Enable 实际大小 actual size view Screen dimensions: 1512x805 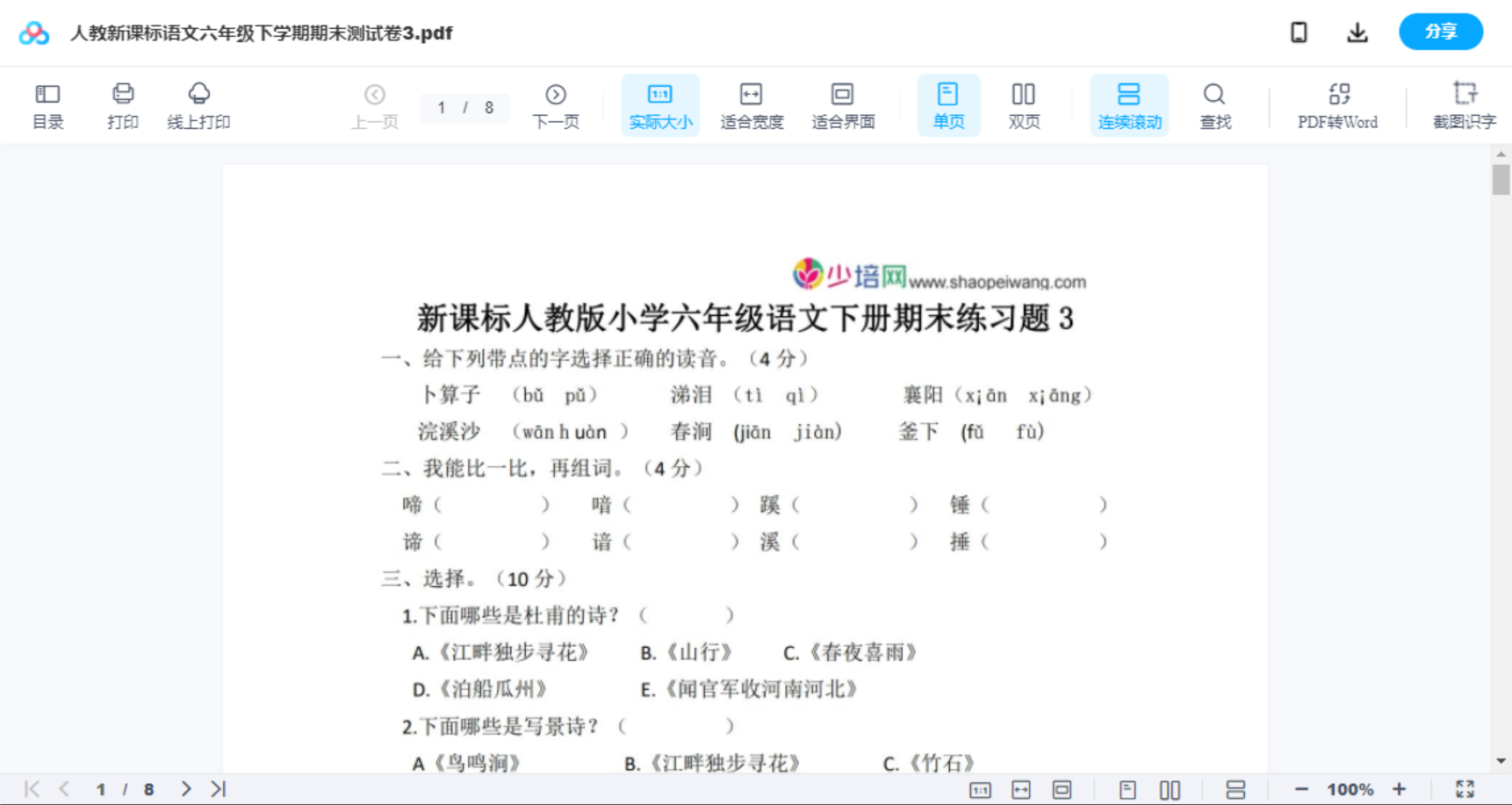(x=660, y=104)
